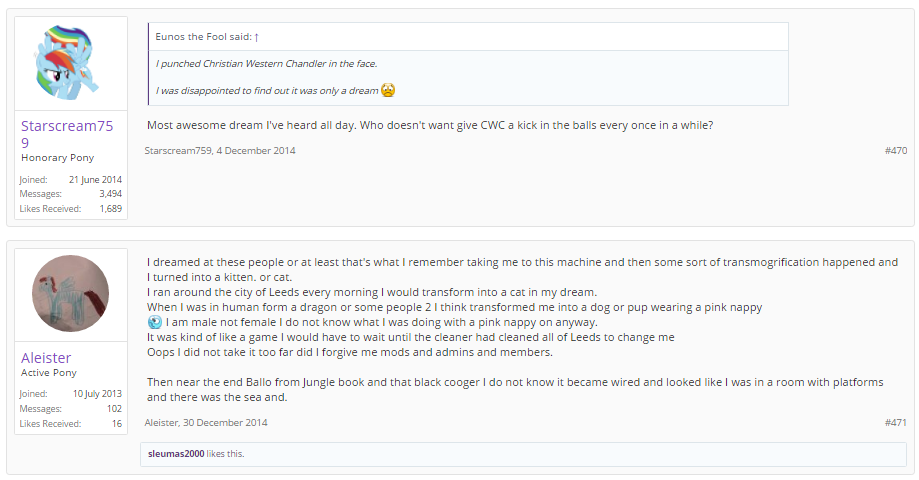Click the 30 December 2014 timestamp
919x480 pixels.
(225, 423)
